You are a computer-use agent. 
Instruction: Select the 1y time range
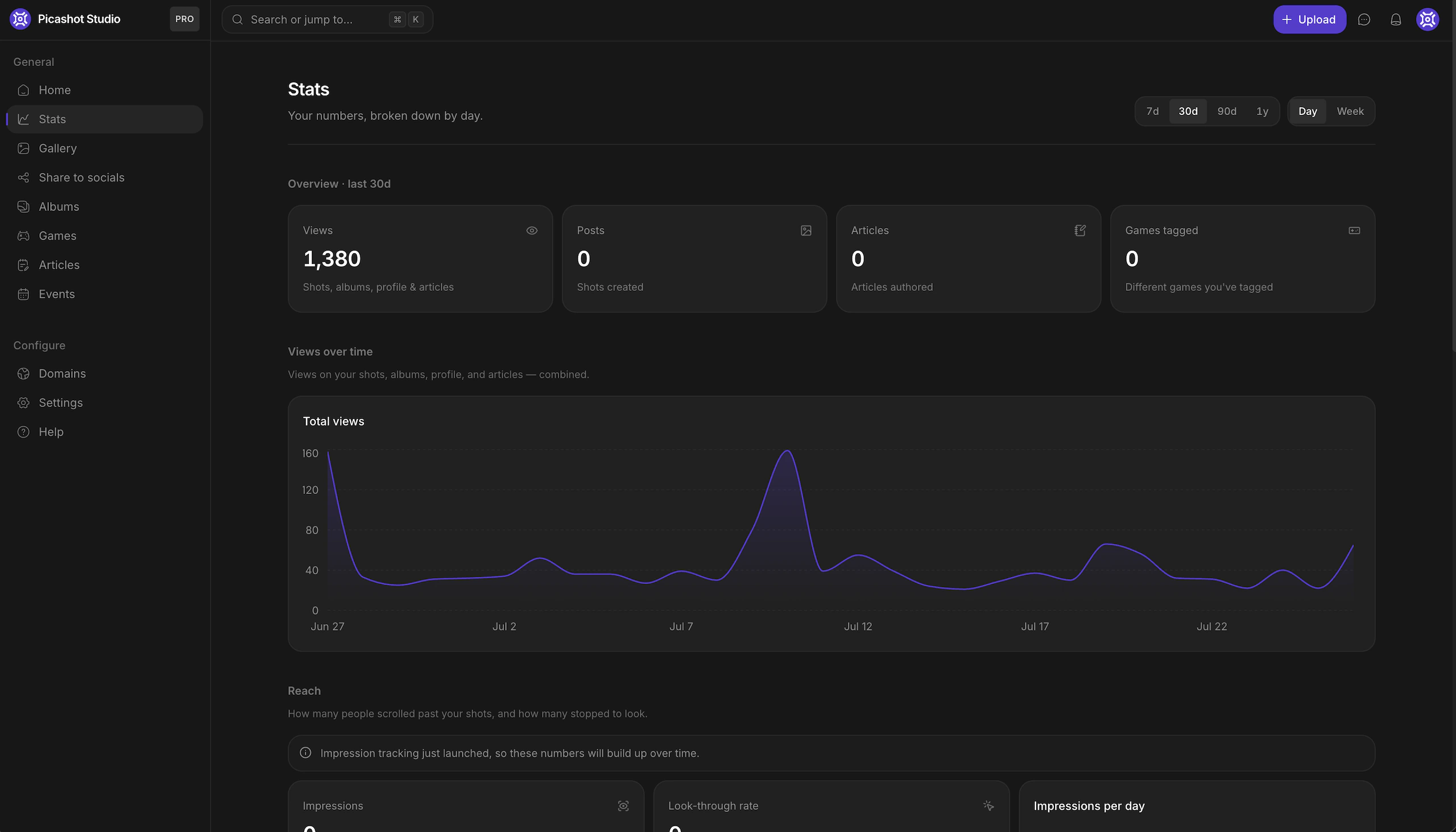click(x=1262, y=112)
